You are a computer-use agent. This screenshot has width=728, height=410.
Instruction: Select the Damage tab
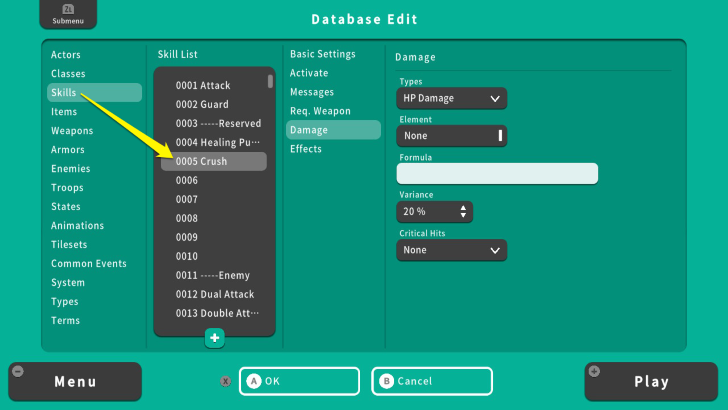click(x=333, y=130)
